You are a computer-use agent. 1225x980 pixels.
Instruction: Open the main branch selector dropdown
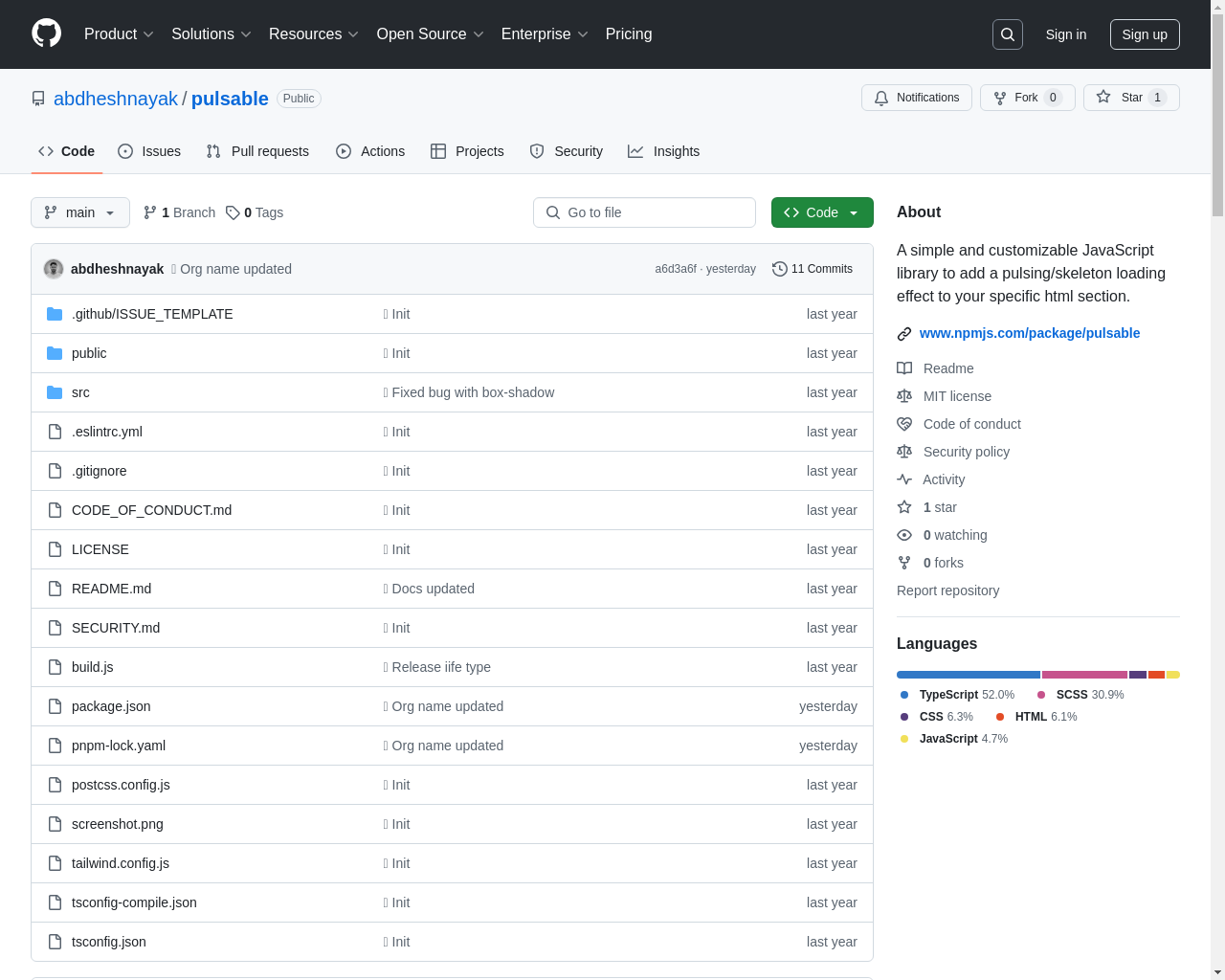click(x=80, y=212)
